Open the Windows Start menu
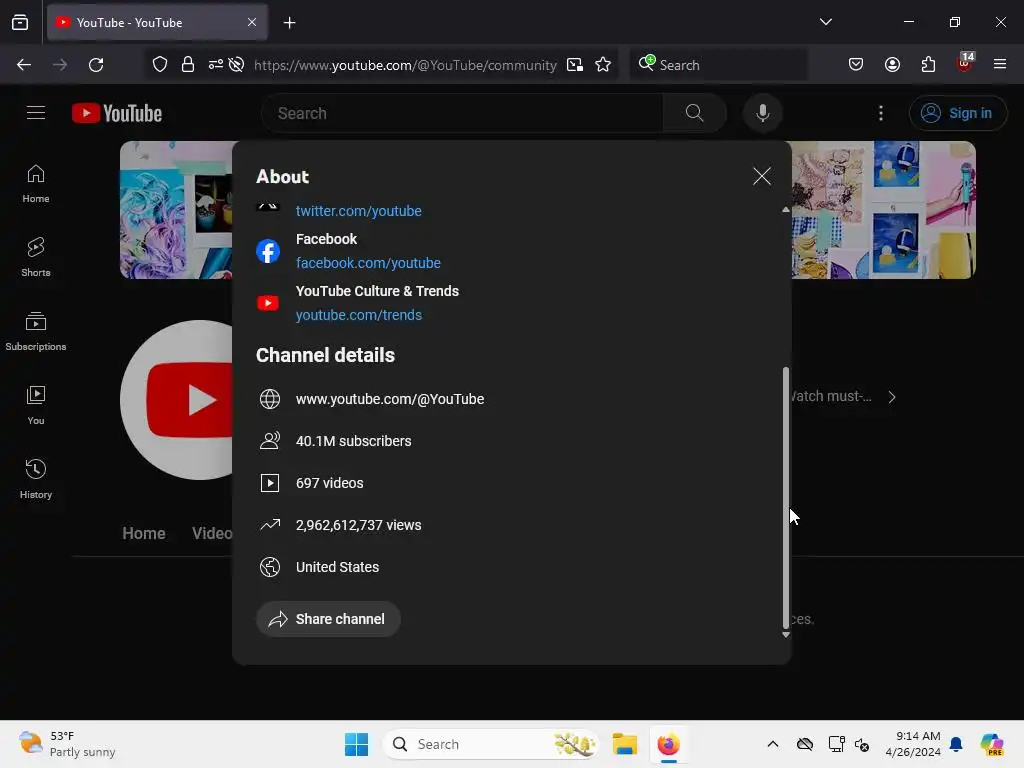The image size is (1024, 768). pos(357,744)
